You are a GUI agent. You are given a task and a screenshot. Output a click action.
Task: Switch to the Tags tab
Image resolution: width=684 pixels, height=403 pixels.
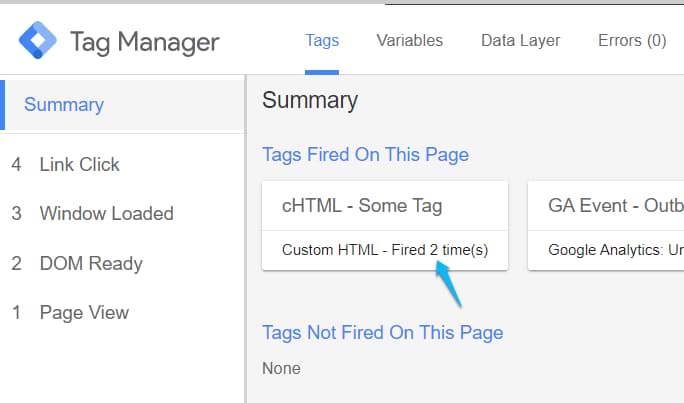point(322,41)
